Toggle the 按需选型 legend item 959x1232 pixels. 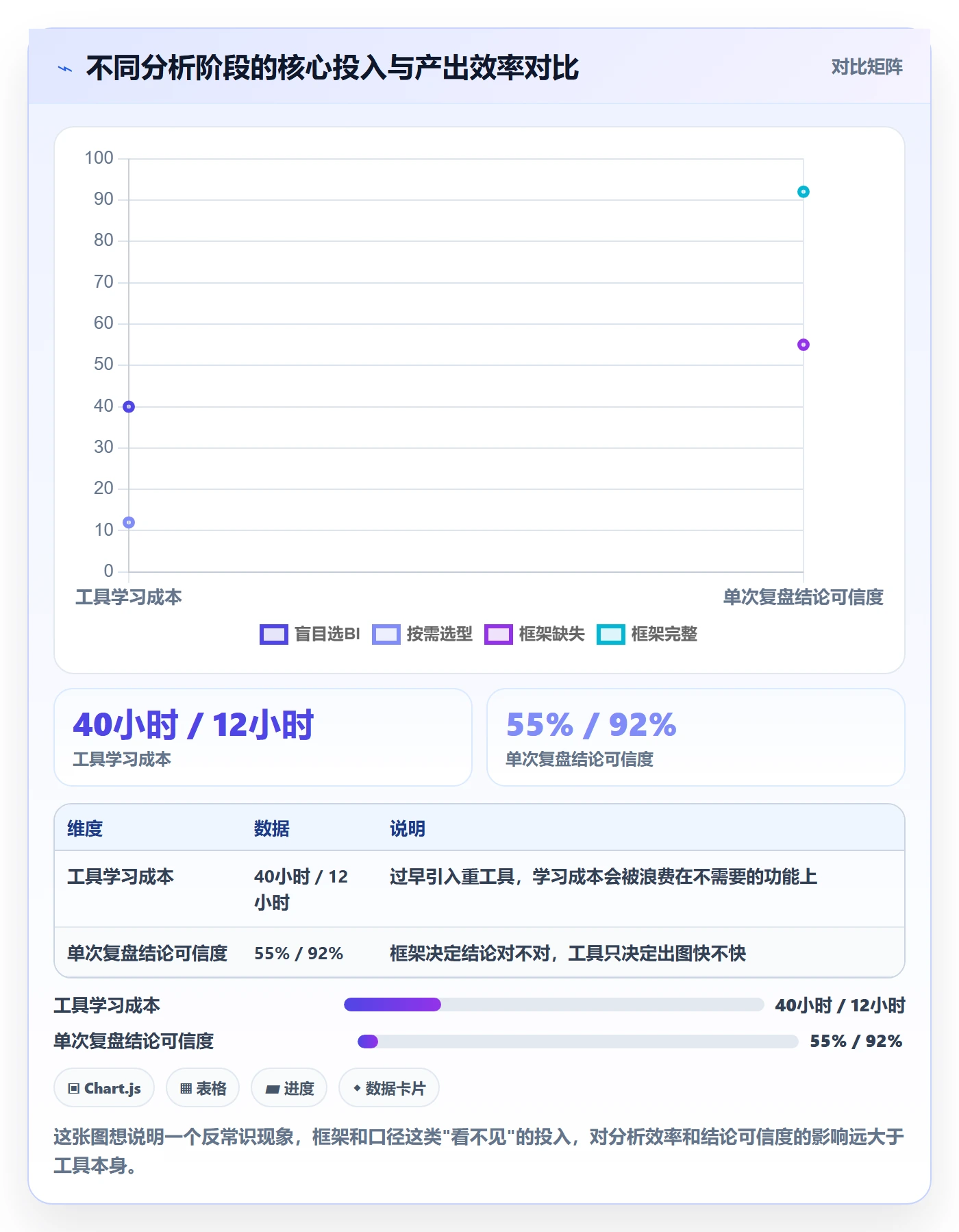[422, 634]
